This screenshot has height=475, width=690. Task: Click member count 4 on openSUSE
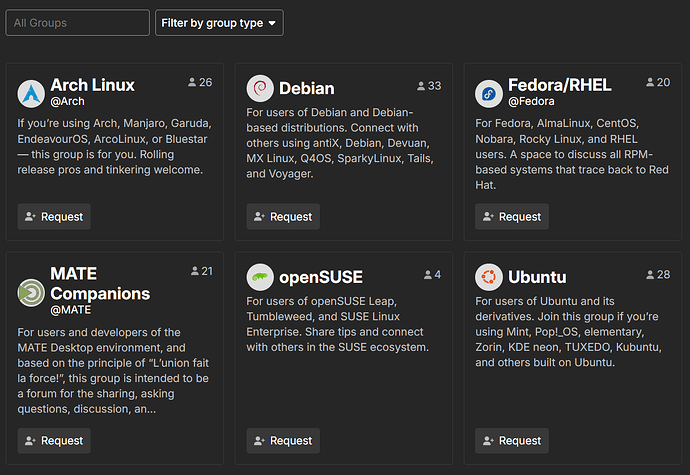tap(437, 275)
